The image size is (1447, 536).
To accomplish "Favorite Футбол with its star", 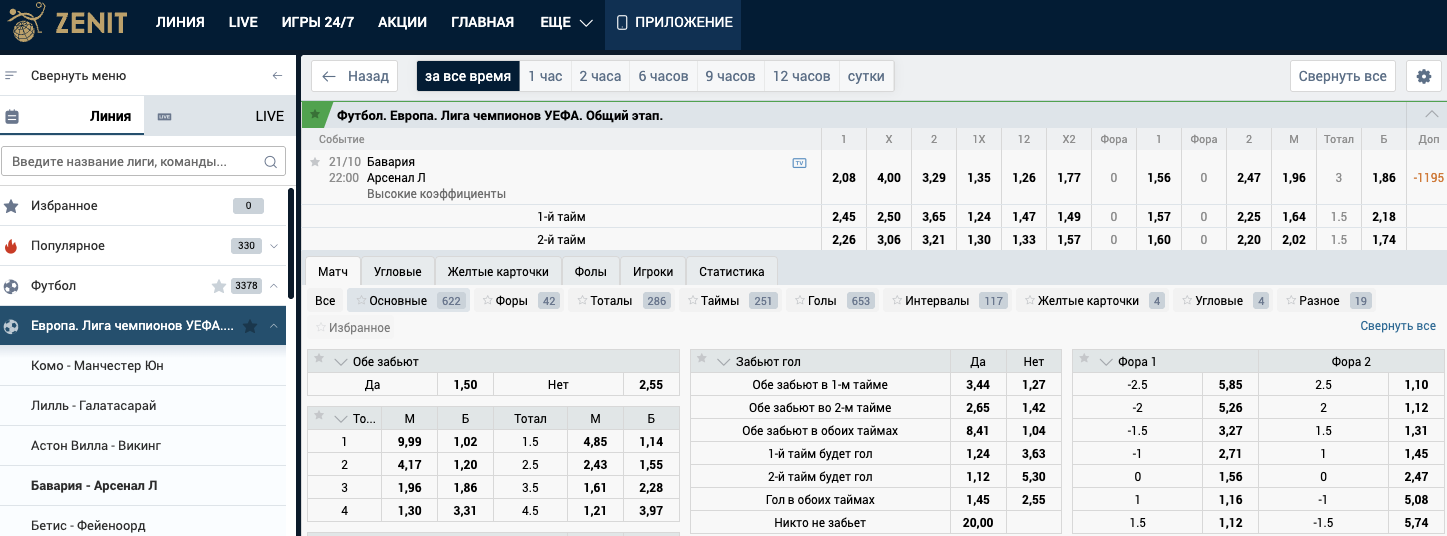I will 219,286.
